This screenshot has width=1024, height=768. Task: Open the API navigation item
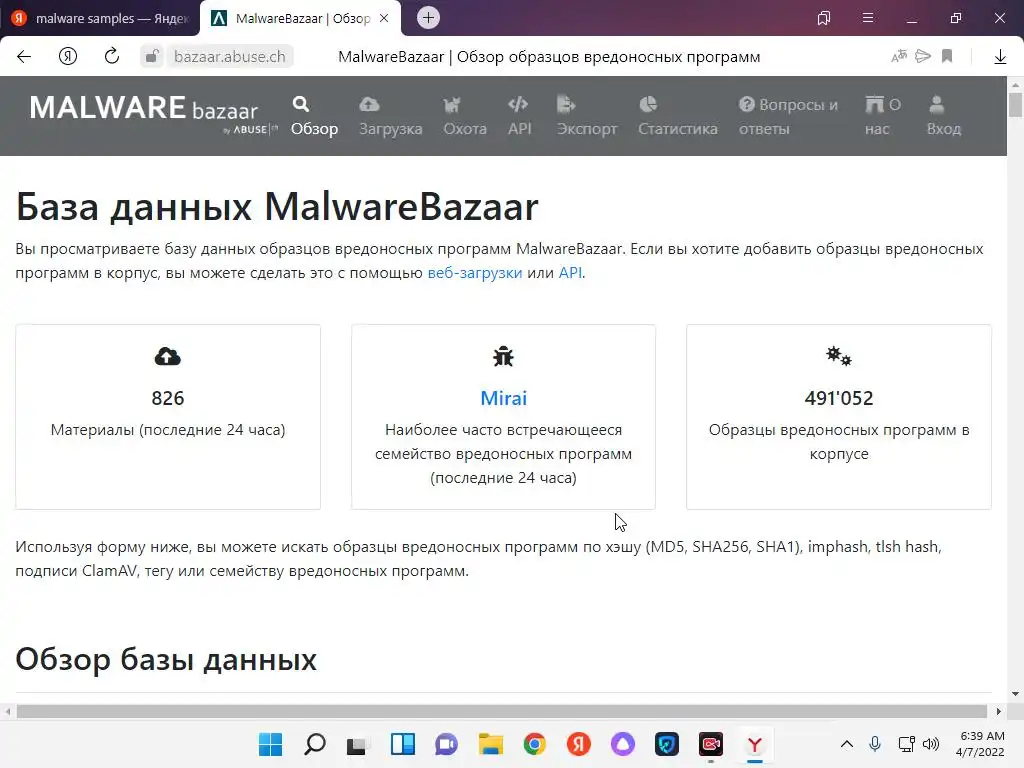pyautogui.click(x=519, y=116)
